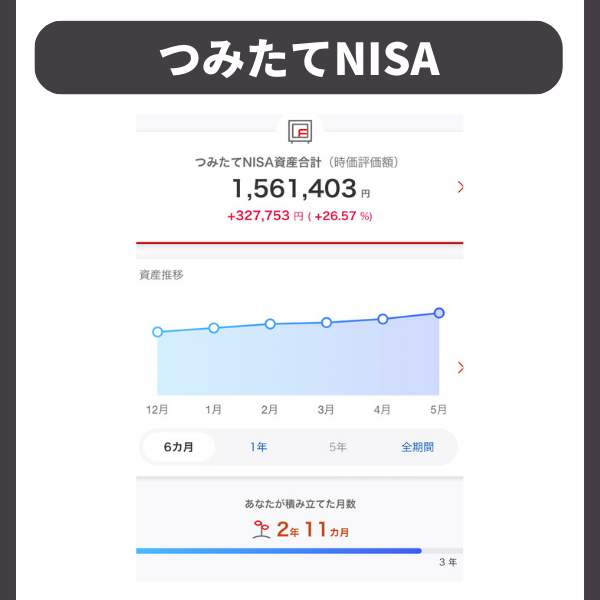
Task: Expand the asset chart via the red chevron
Action: (460, 367)
